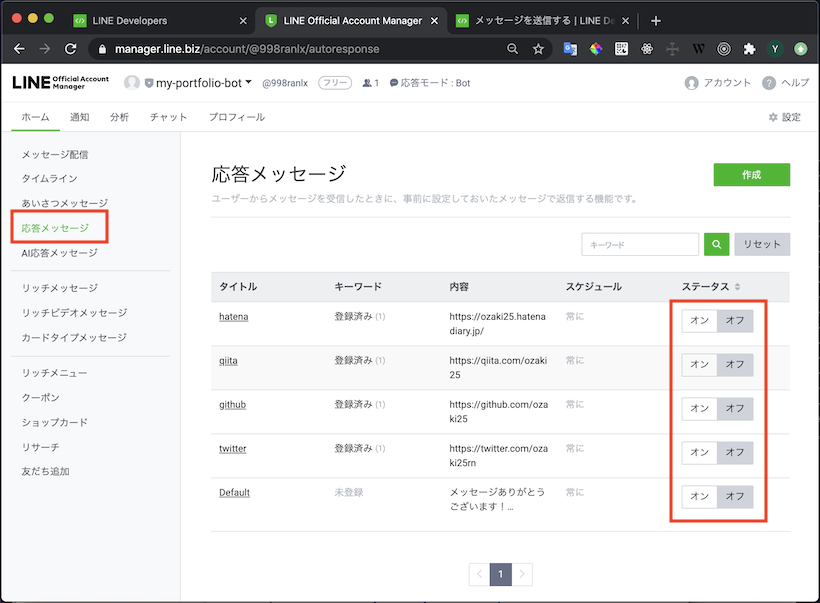Expand the my-portfolio-bot account dropdown
The image size is (820, 603).
point(248,82)
